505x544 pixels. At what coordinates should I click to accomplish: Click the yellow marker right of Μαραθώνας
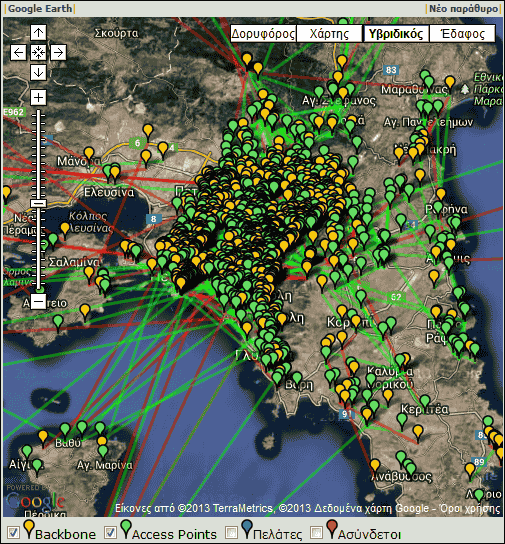[450, 83]
